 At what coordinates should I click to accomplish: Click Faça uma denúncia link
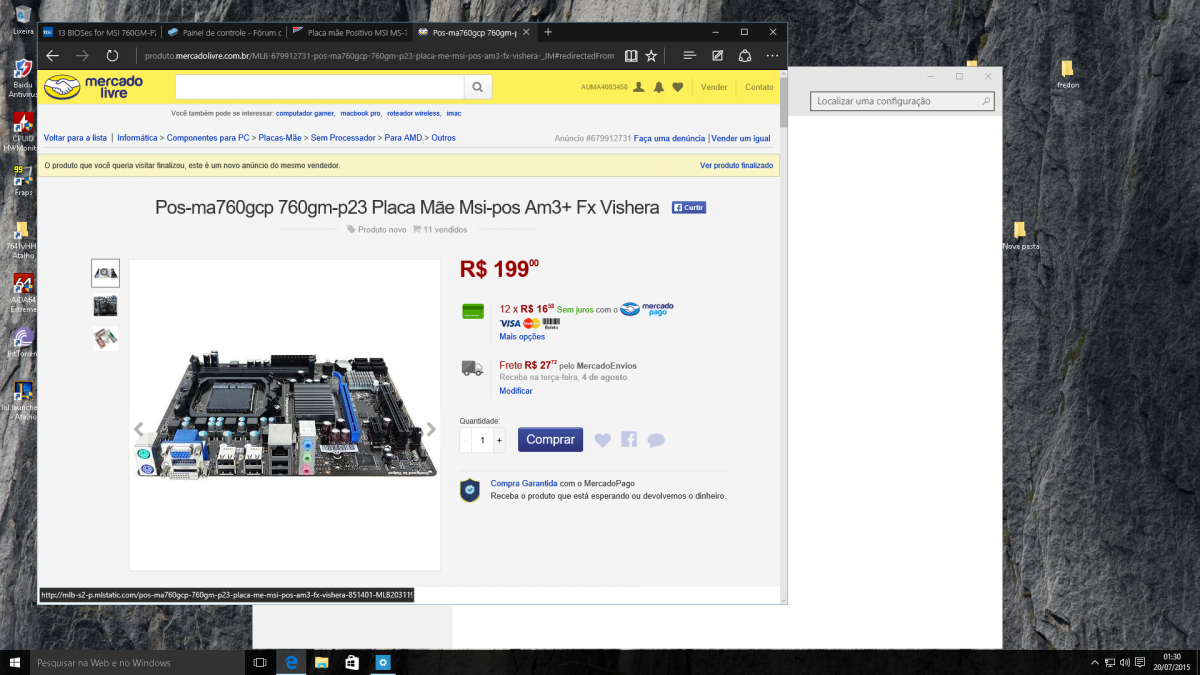point(670,138)
